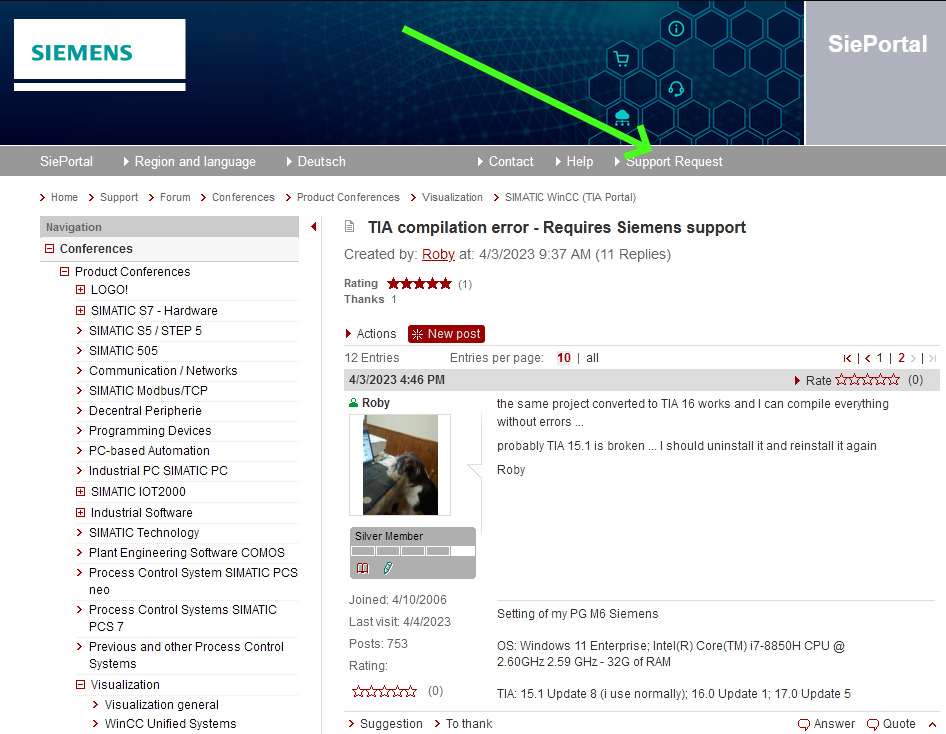Go to Forum breadcrumb

[x=175, y=197]
